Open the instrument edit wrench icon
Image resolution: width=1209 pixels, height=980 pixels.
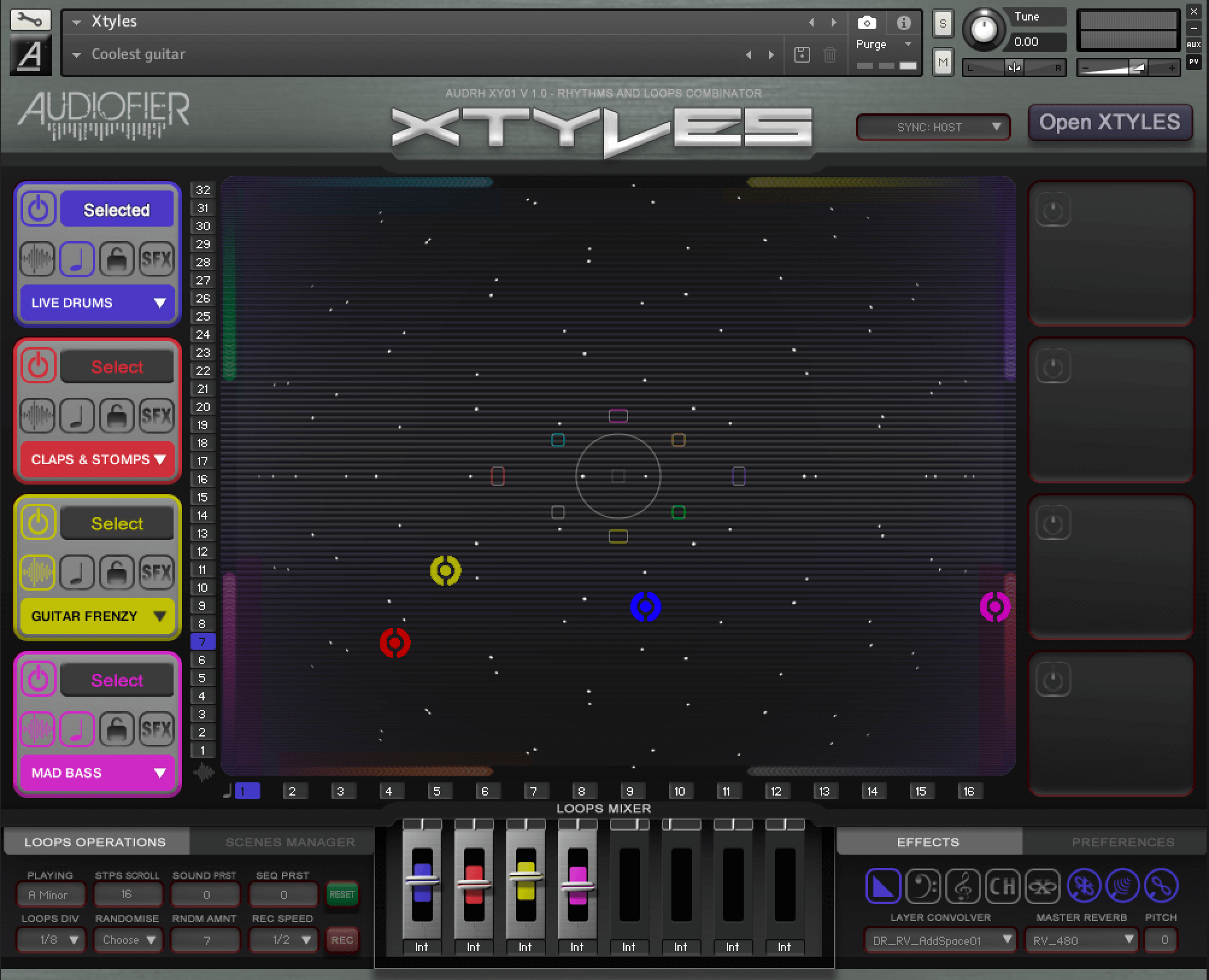[30, 20]
